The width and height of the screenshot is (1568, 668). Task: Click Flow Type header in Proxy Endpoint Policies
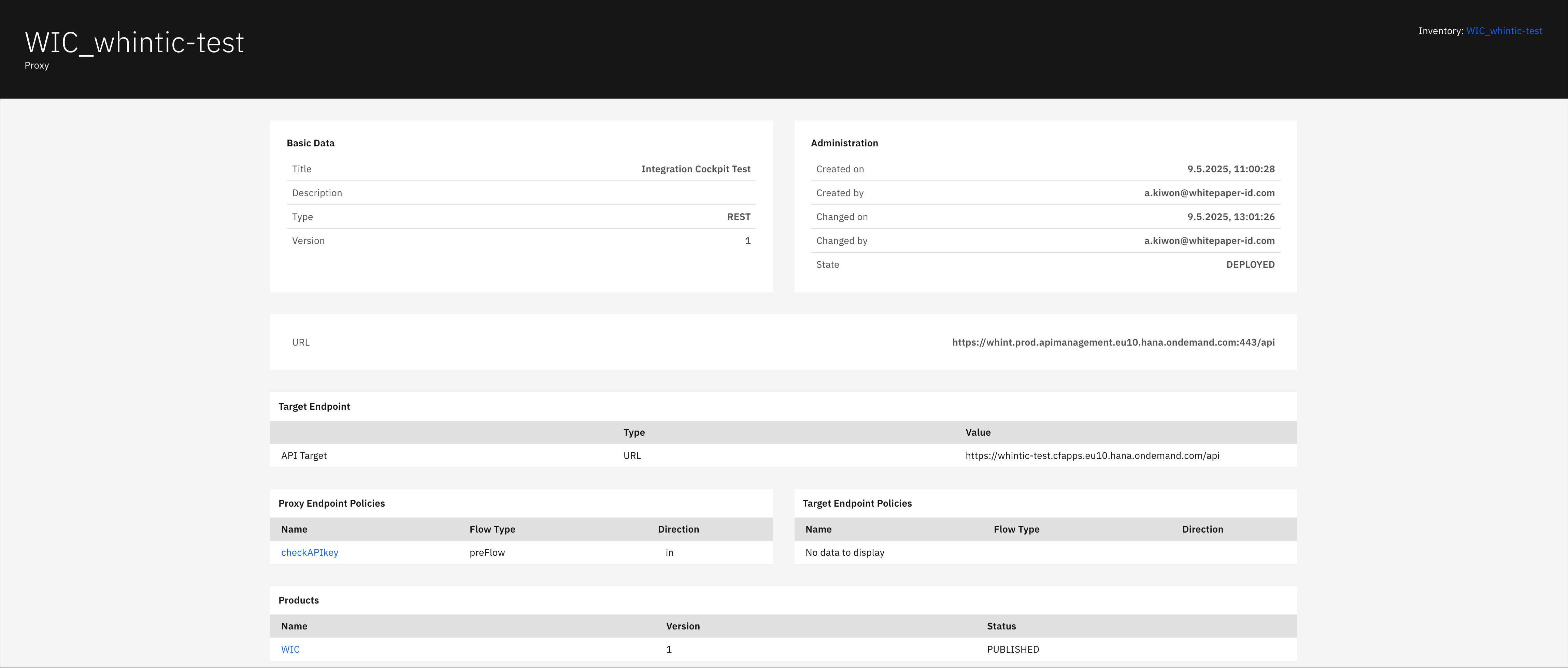pyautogui.click(x=492, y=529)
